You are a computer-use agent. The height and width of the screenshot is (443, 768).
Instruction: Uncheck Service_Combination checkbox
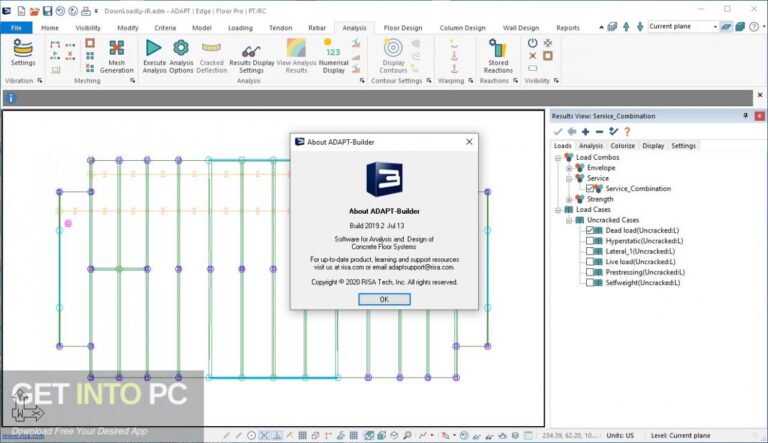click(590, 188)
